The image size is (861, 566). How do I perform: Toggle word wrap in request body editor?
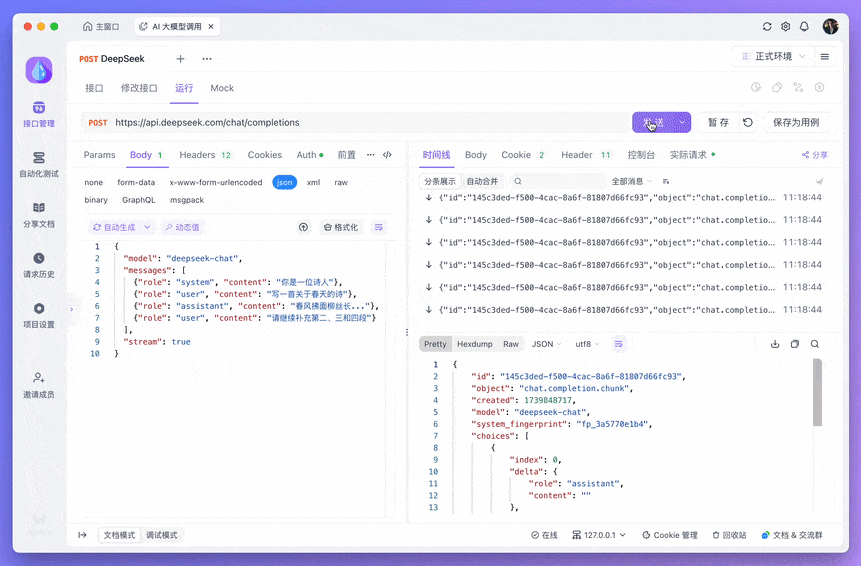379,227
